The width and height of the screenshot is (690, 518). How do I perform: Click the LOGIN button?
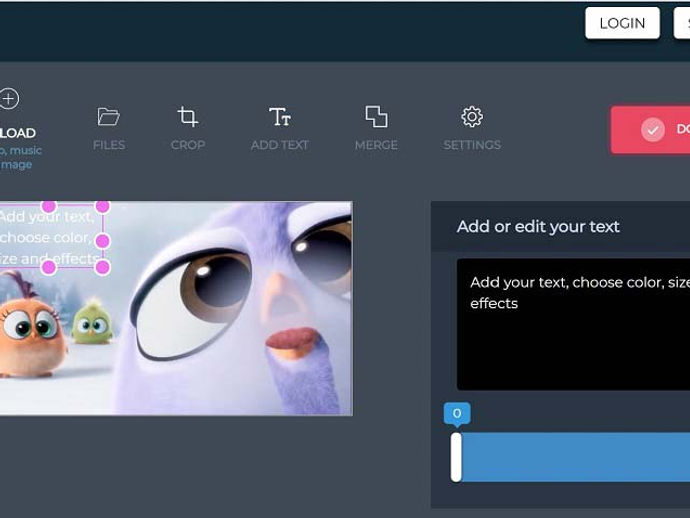622,23
